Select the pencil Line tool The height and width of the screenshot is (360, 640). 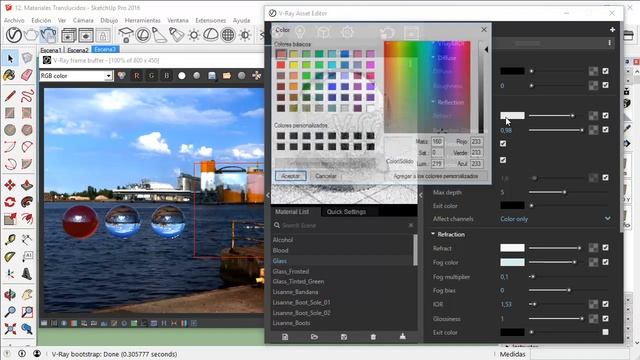10,96
